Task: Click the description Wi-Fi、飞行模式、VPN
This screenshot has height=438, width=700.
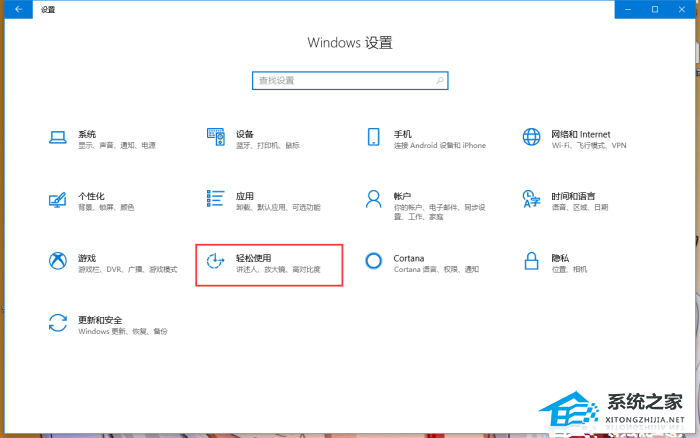Action: (588, 146)
